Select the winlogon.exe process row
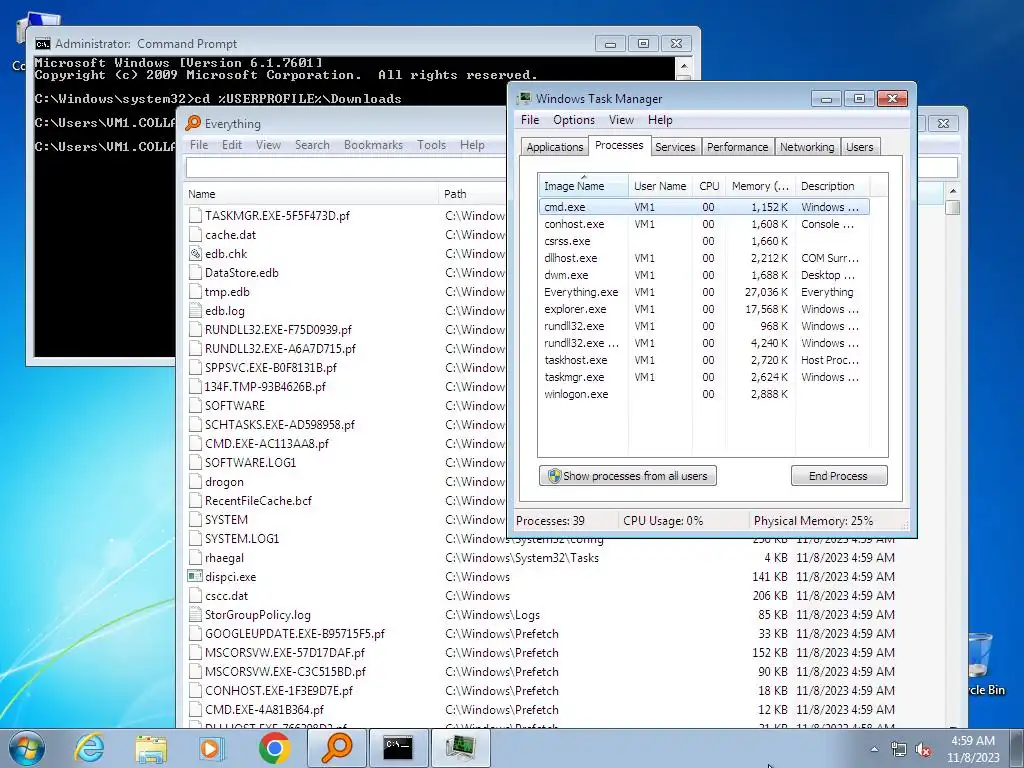 [x=704, y=394]
